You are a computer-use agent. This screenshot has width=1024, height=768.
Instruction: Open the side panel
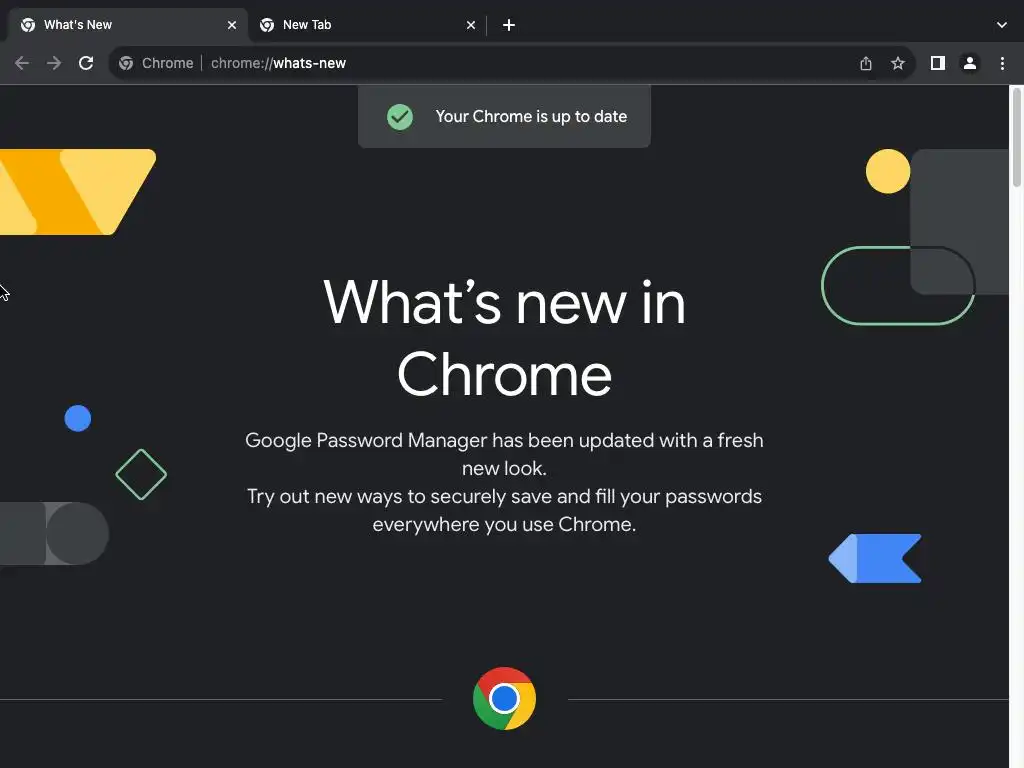pyautogui.click(x=937, y=63)
